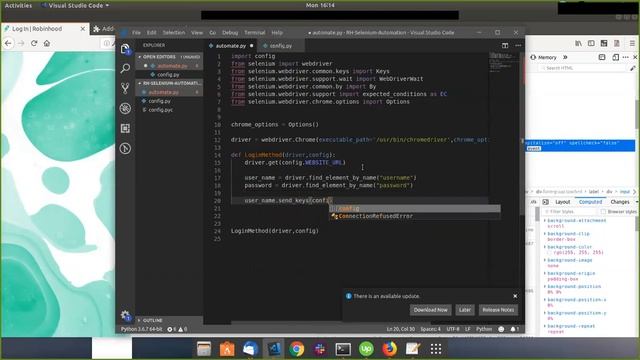Click the Ln 20, Col 30 status entry
The width and height of the screenshot is (640, 360).
click(400, 329)
